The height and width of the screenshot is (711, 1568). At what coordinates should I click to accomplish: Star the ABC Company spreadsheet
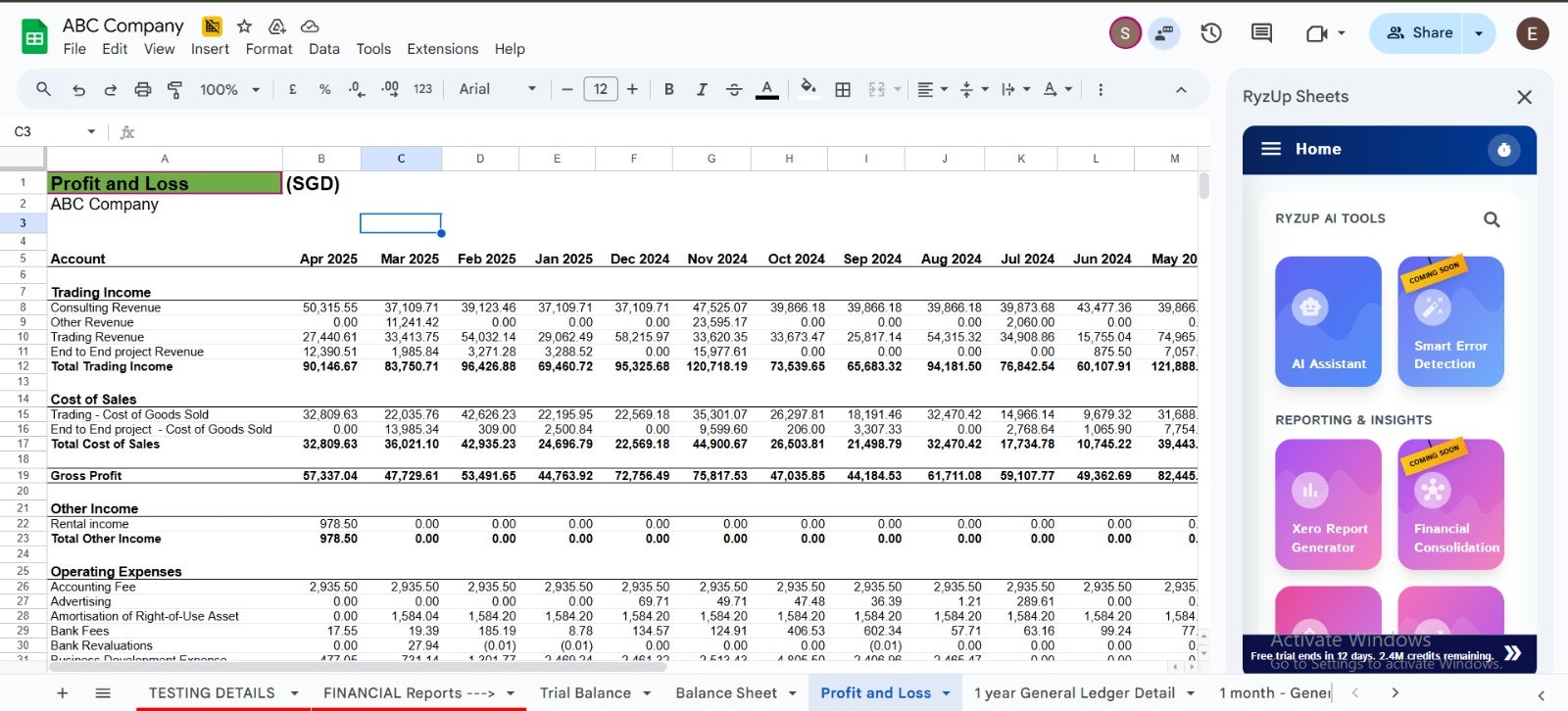[245, 26]
